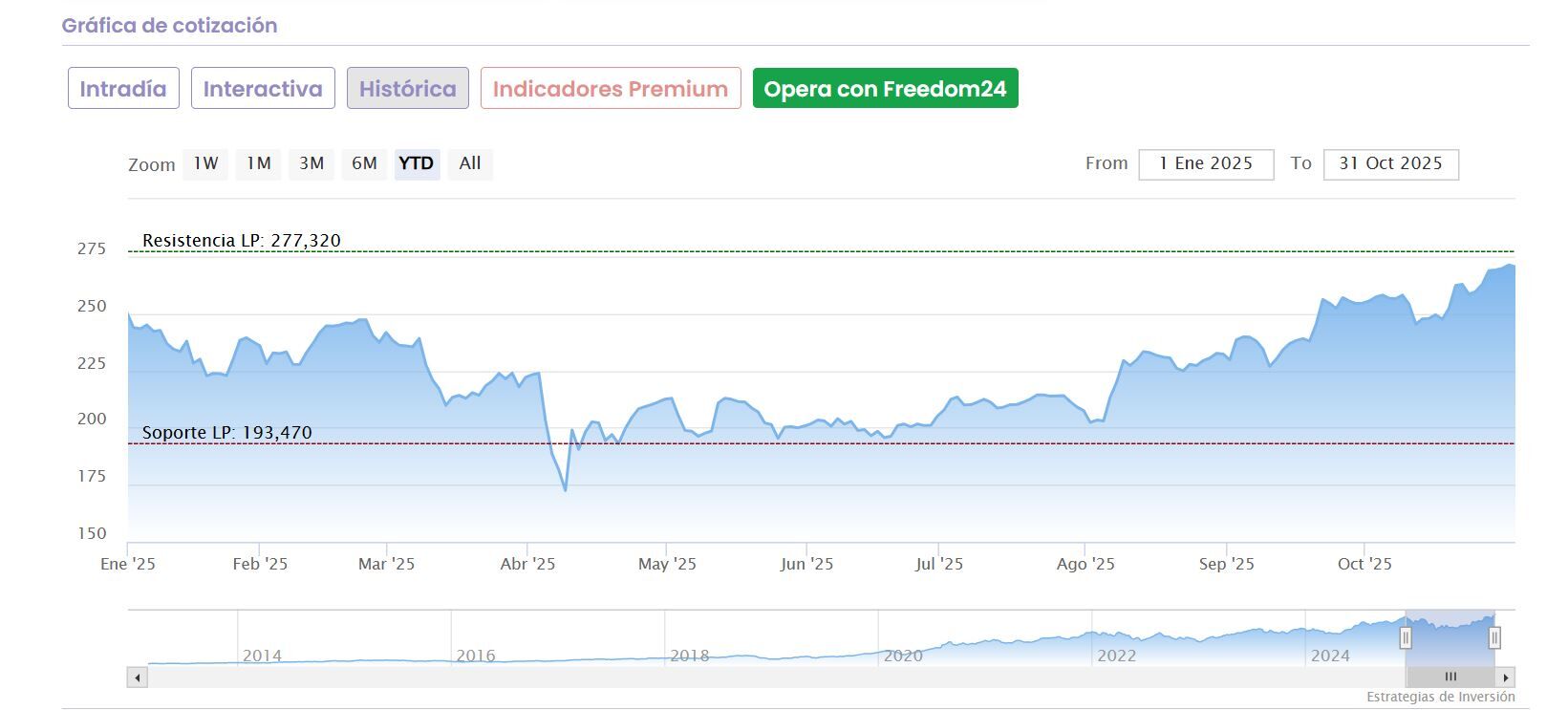Set zoom range to 1W
The width and height of the screenshot is (1568, 710).
tap(206, 163)
